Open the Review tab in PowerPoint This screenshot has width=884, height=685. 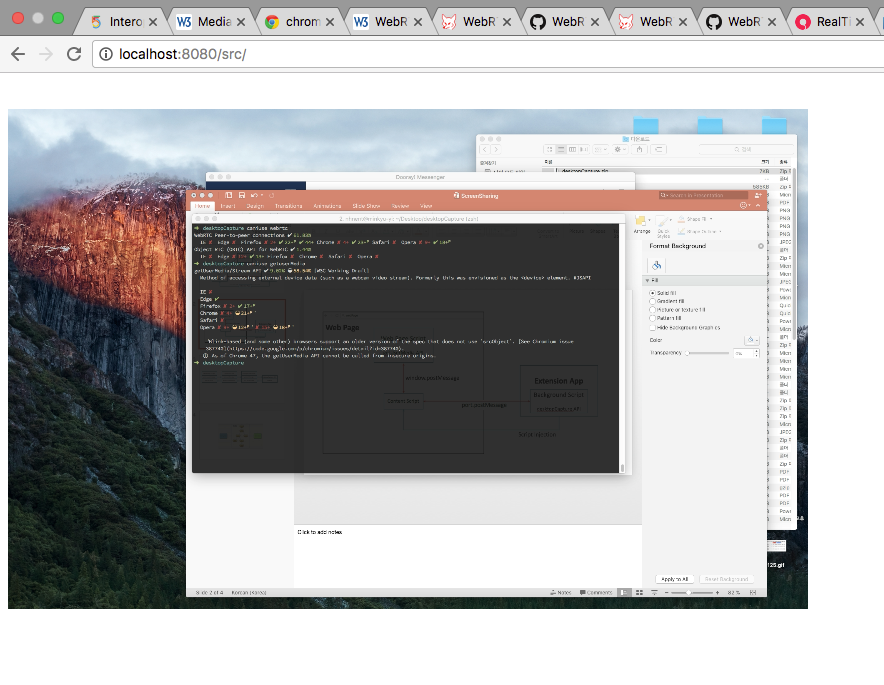point(400,206)
